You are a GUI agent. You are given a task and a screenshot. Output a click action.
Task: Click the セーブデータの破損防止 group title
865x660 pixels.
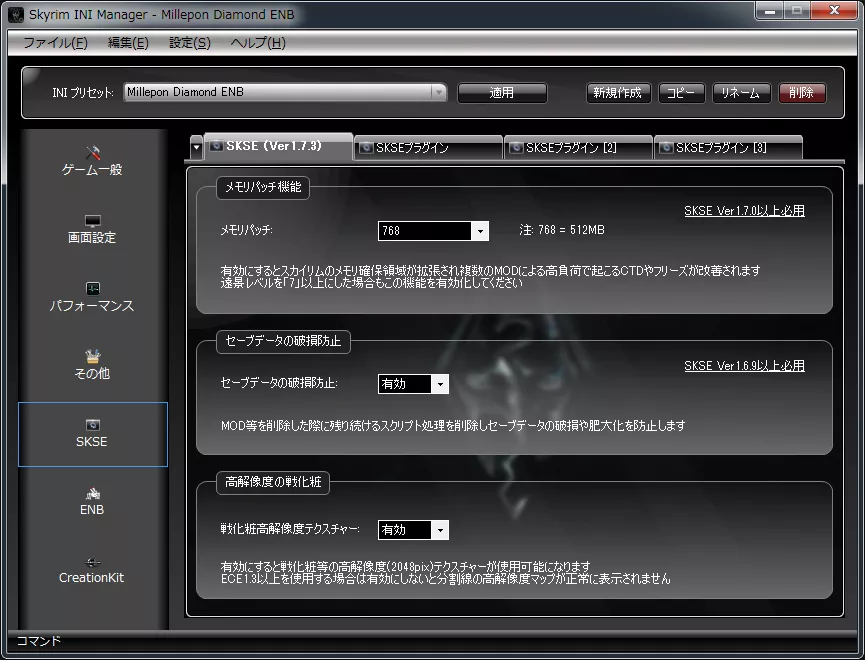(283, 341)
